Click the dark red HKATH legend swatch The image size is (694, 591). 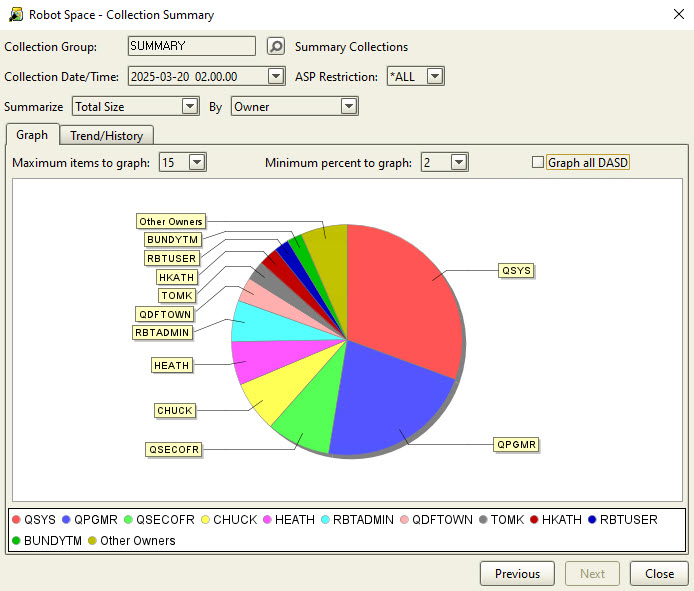click(x=534, y=520)
